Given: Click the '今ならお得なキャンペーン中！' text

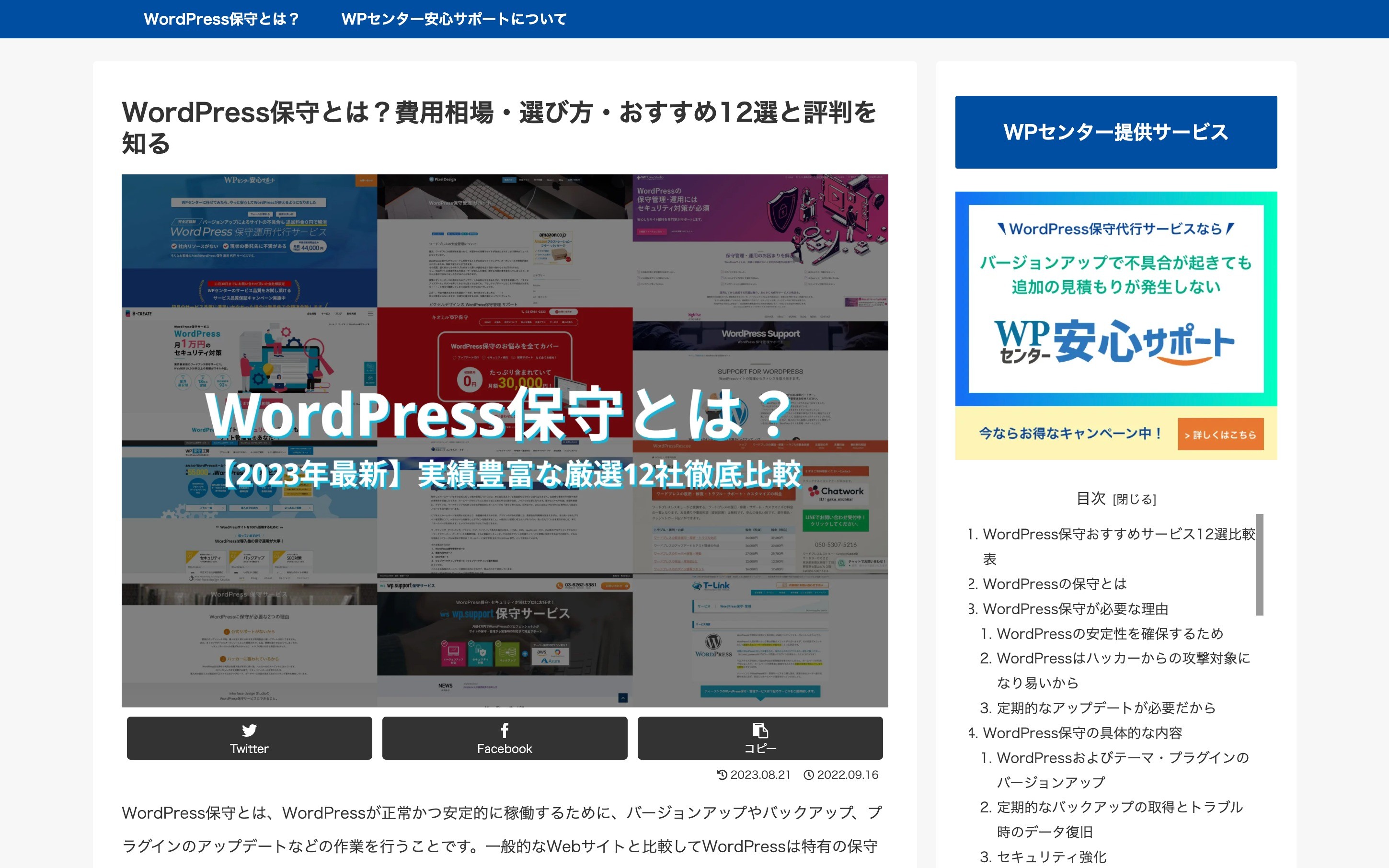Looking at the screenshot, I should tap(1070, 434).
